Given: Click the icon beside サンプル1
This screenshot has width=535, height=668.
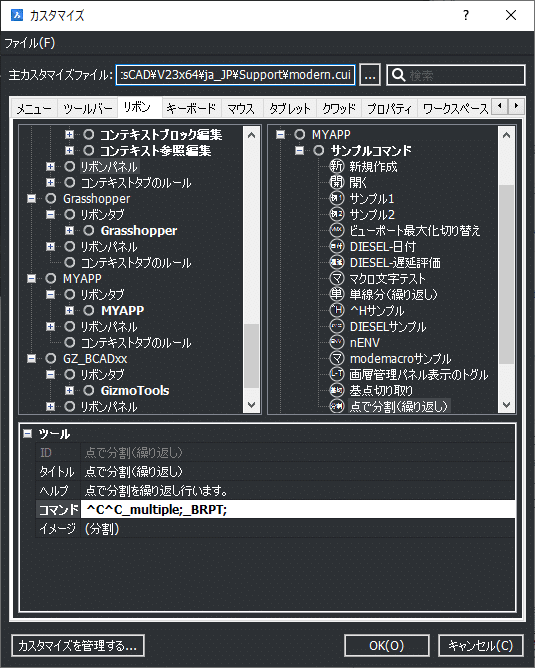Looking at the screenshot, I should pyautogui.click(x=337, y=199).
